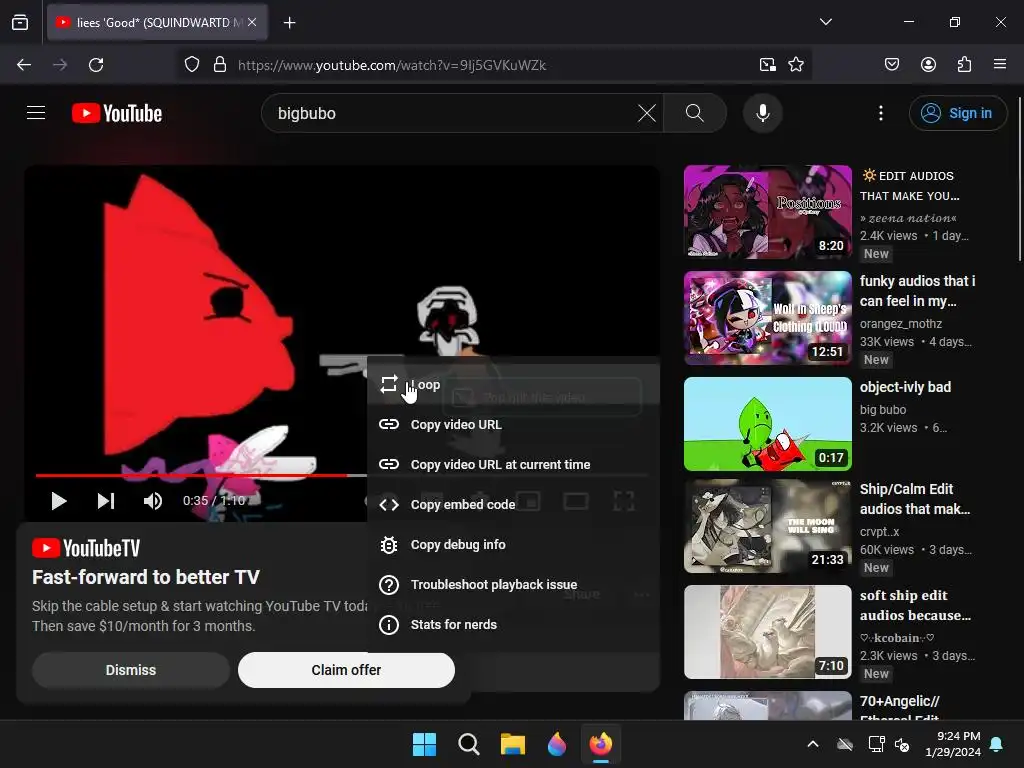The height and width of the screenshot is (768, 1024).
Task: Open the YouTube guide hamburger menu
Action: click(36, 113)
